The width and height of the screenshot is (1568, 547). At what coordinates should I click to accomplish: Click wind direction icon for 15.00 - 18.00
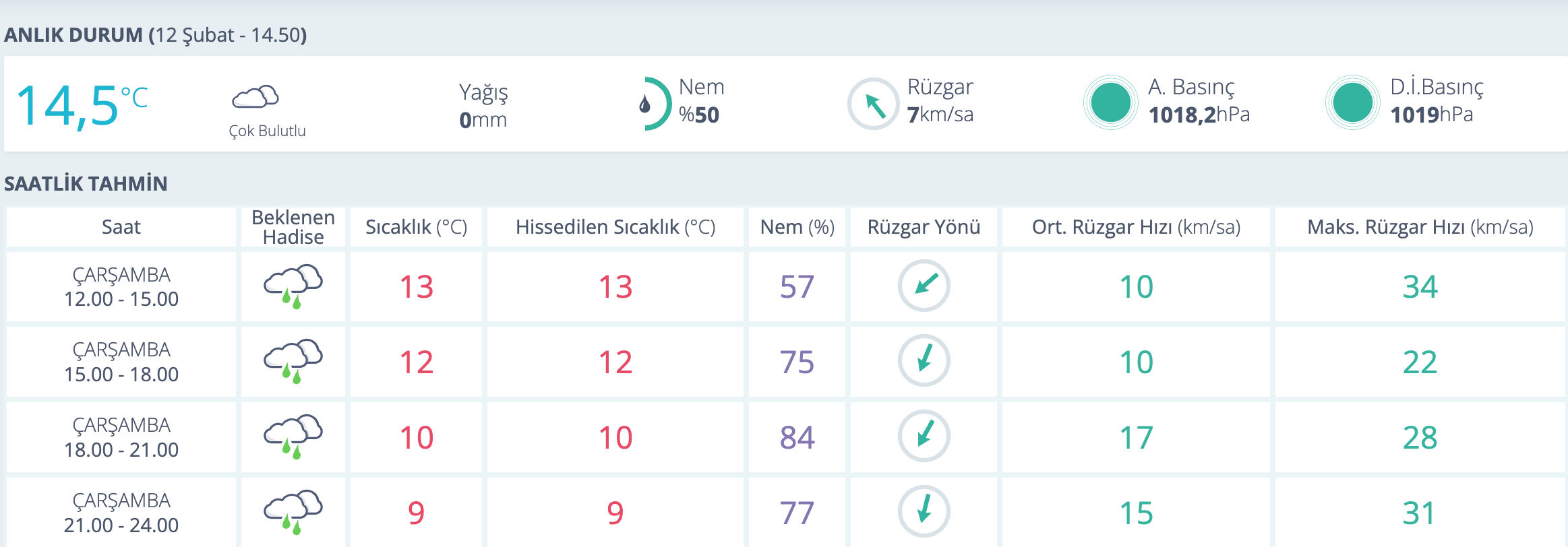point(924,361)
